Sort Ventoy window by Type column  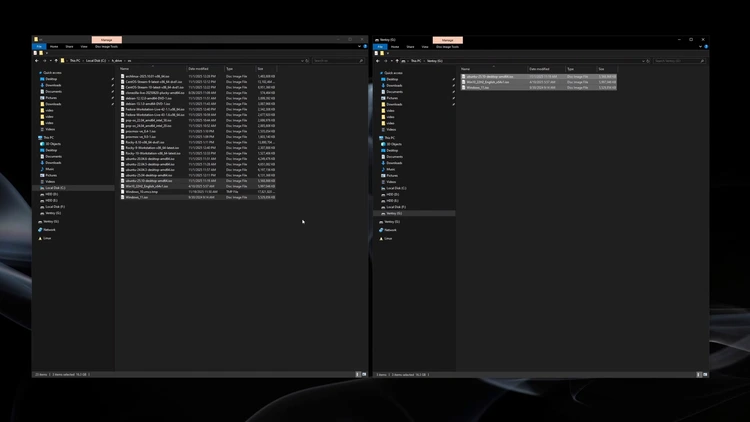point(581,69)
